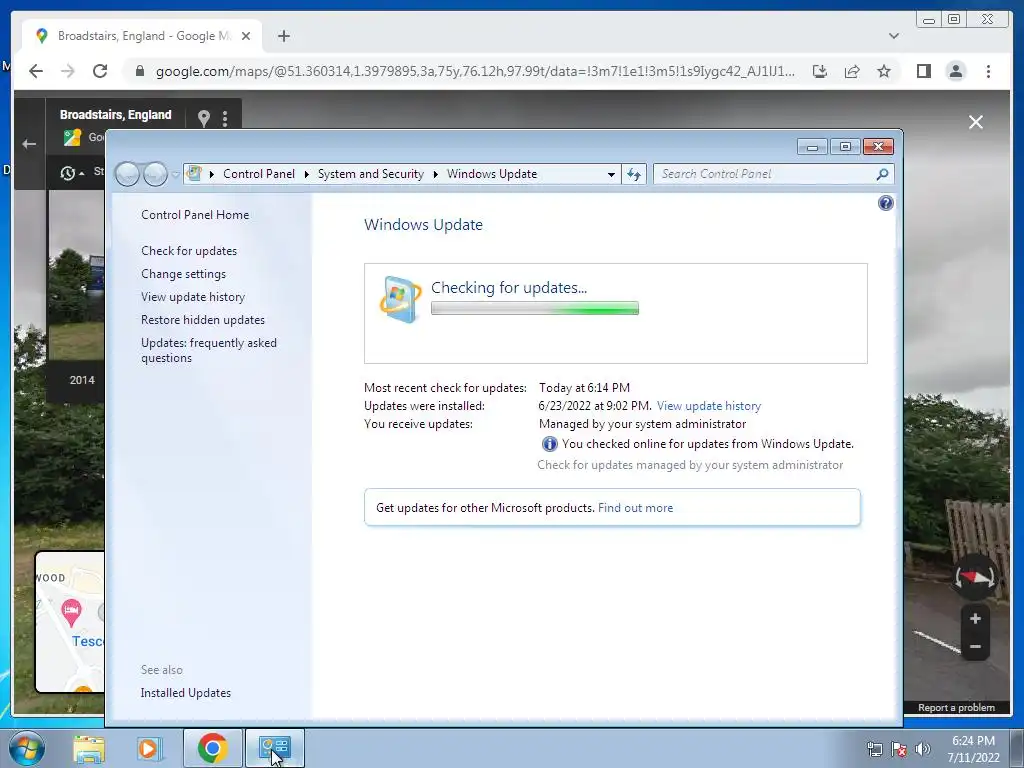
Task: Select the Broadstairs, England Google Maps tab
Action: [142, 36]
